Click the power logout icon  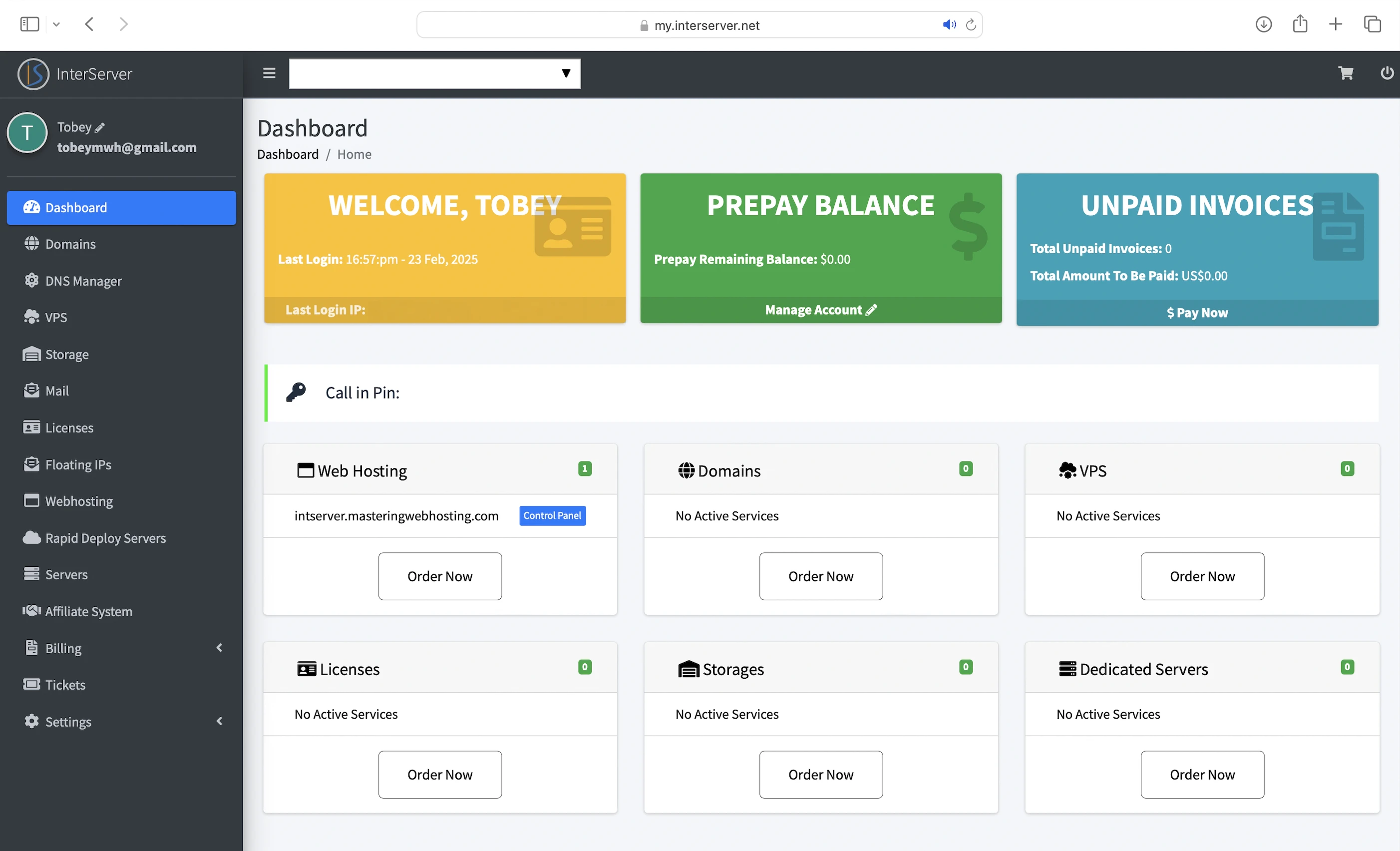pyautogui.click(x=1387, y=73)
